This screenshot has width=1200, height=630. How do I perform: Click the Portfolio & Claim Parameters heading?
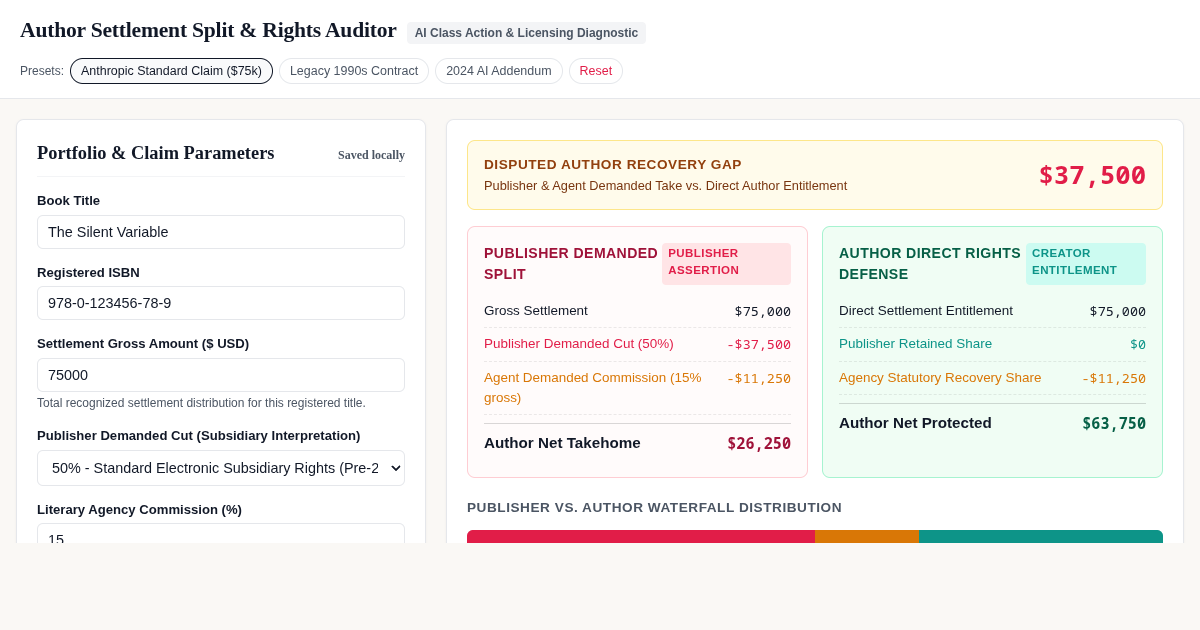tap(156, 153)
